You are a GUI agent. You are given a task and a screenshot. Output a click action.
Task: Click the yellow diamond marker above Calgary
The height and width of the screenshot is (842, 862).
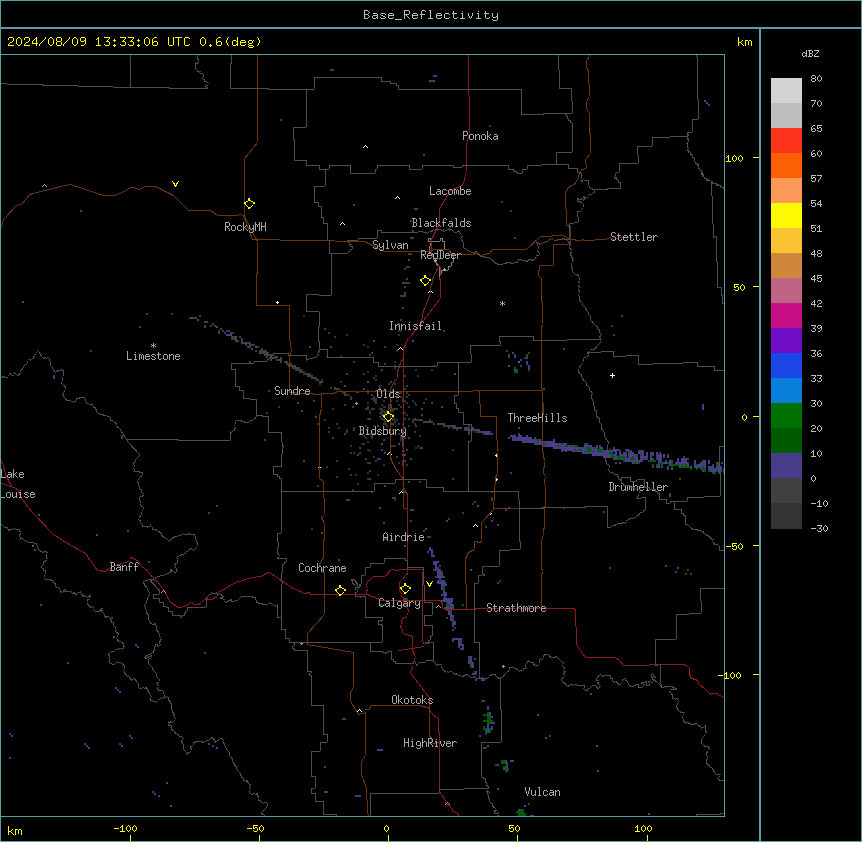(405, 589)
